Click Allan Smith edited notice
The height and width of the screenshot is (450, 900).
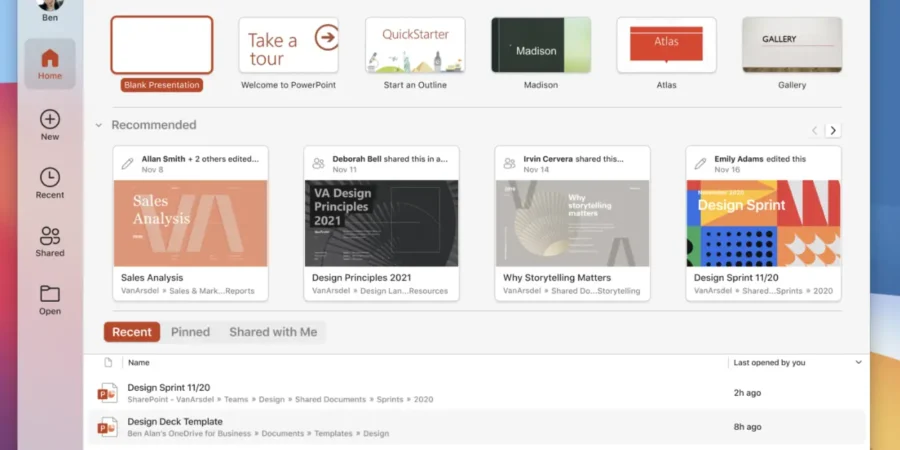[200, 159]
